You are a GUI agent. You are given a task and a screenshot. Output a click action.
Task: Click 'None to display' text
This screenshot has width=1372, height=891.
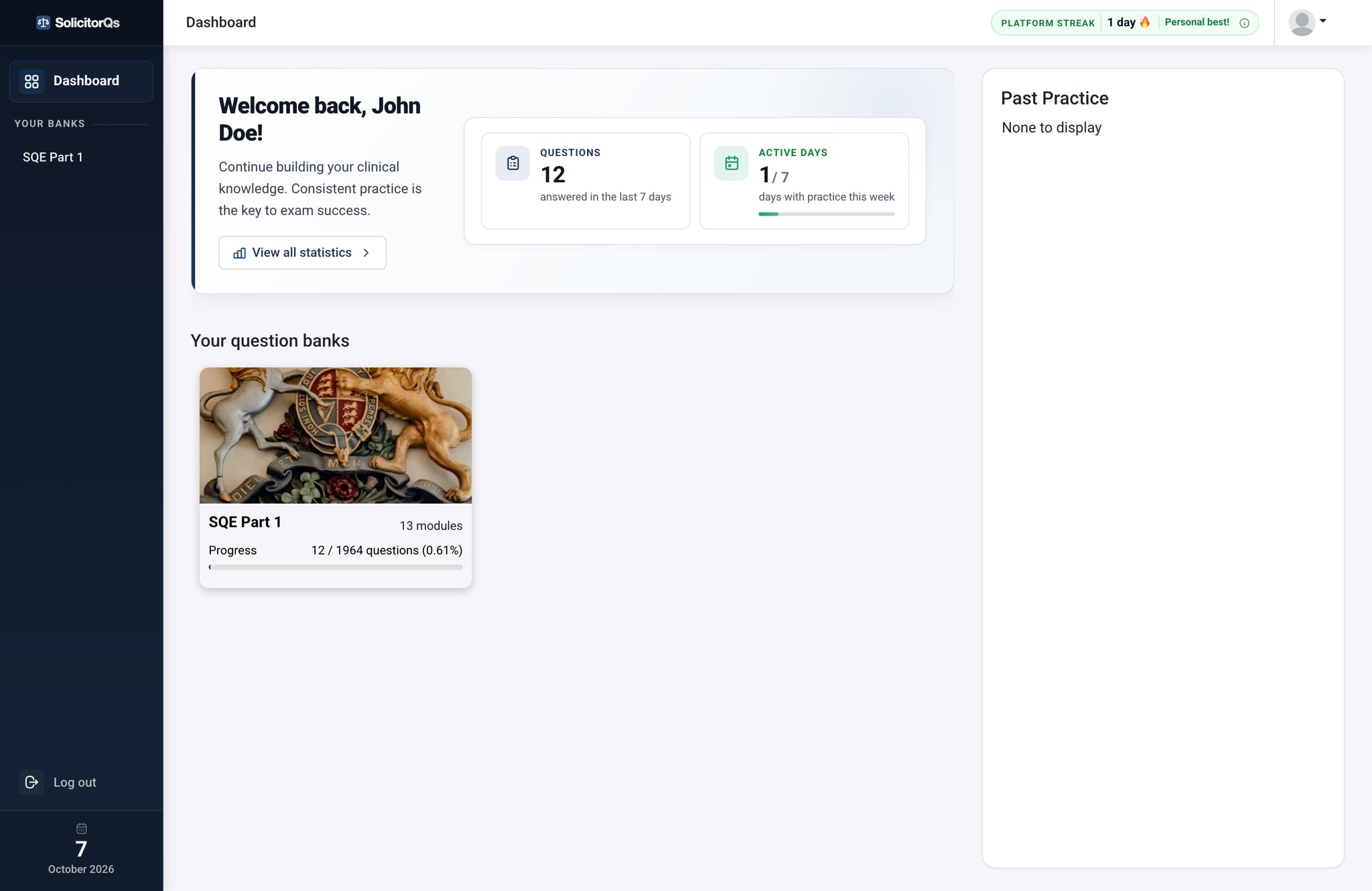pyautogui.click(x=1052, y=127)
